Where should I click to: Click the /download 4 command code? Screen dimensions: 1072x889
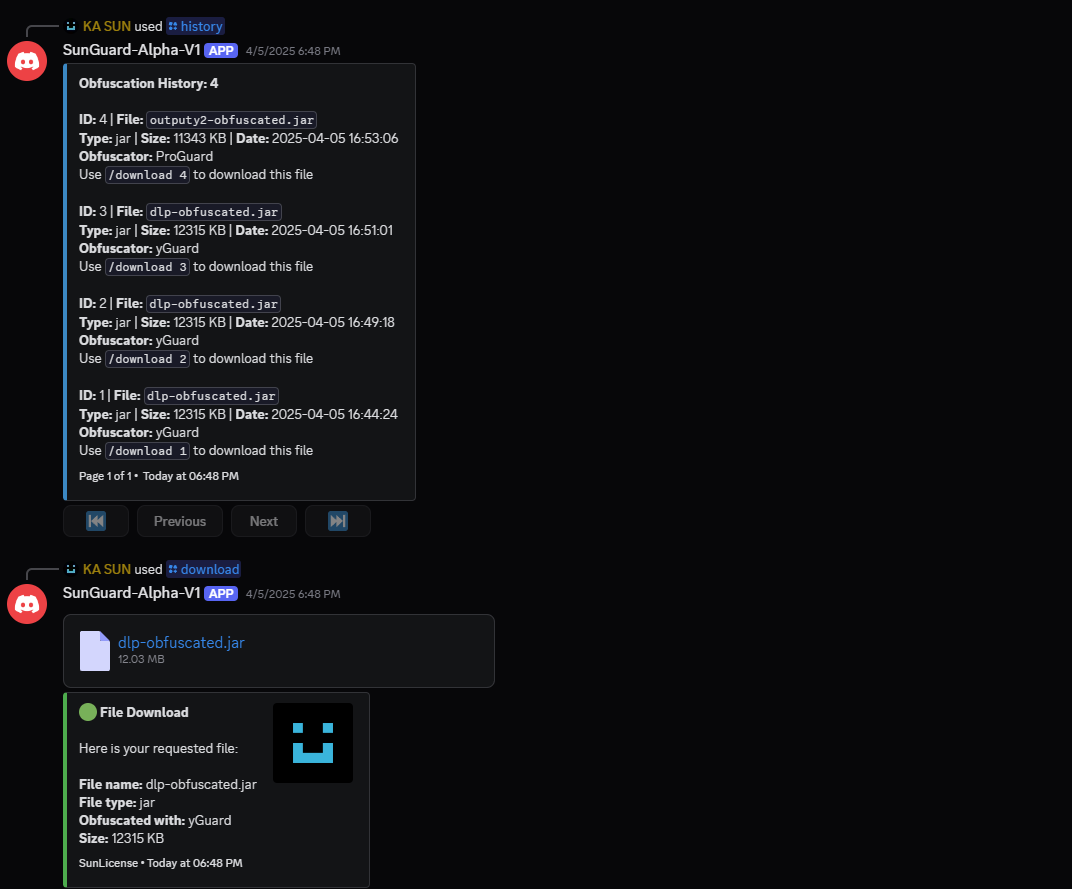(x=148, y=174)
